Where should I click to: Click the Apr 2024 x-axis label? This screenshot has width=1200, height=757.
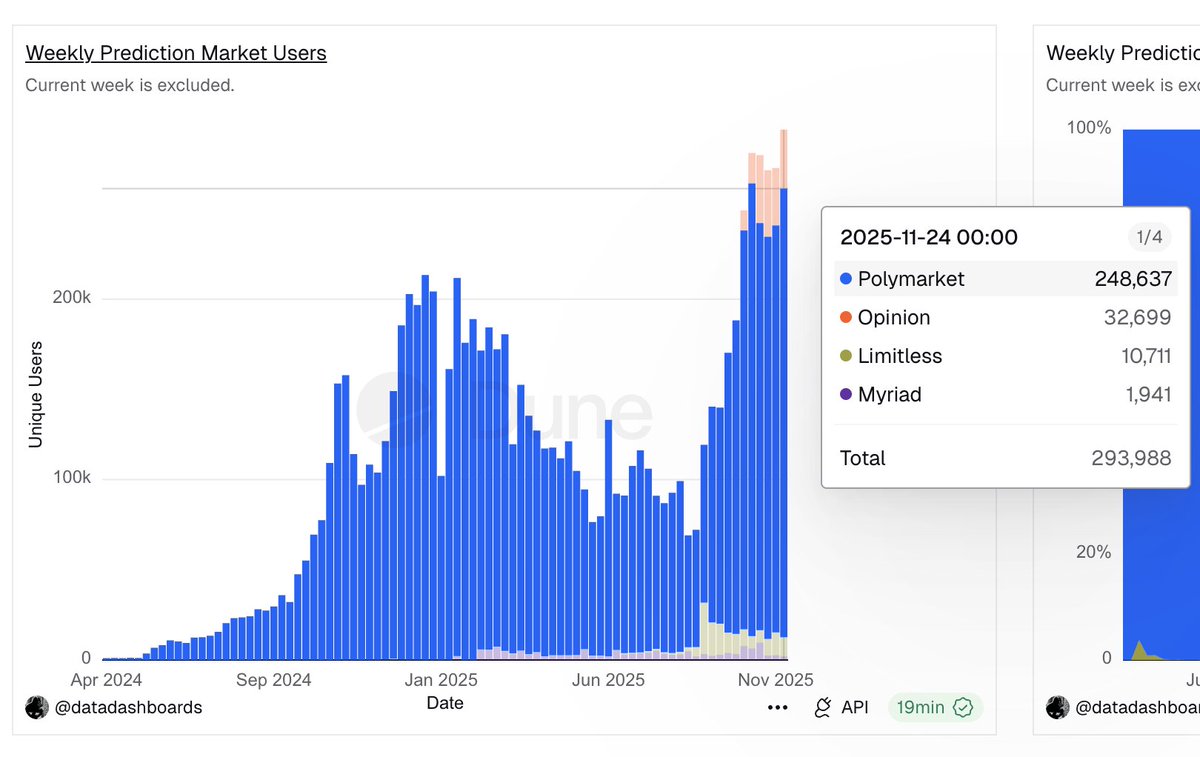[x=106, y=680]
